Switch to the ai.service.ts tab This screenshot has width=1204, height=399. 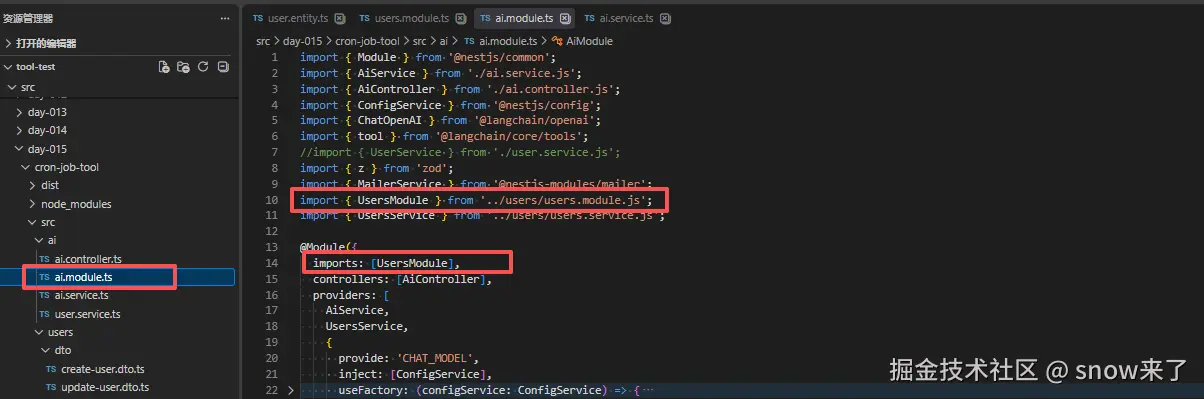click(627, 18)
